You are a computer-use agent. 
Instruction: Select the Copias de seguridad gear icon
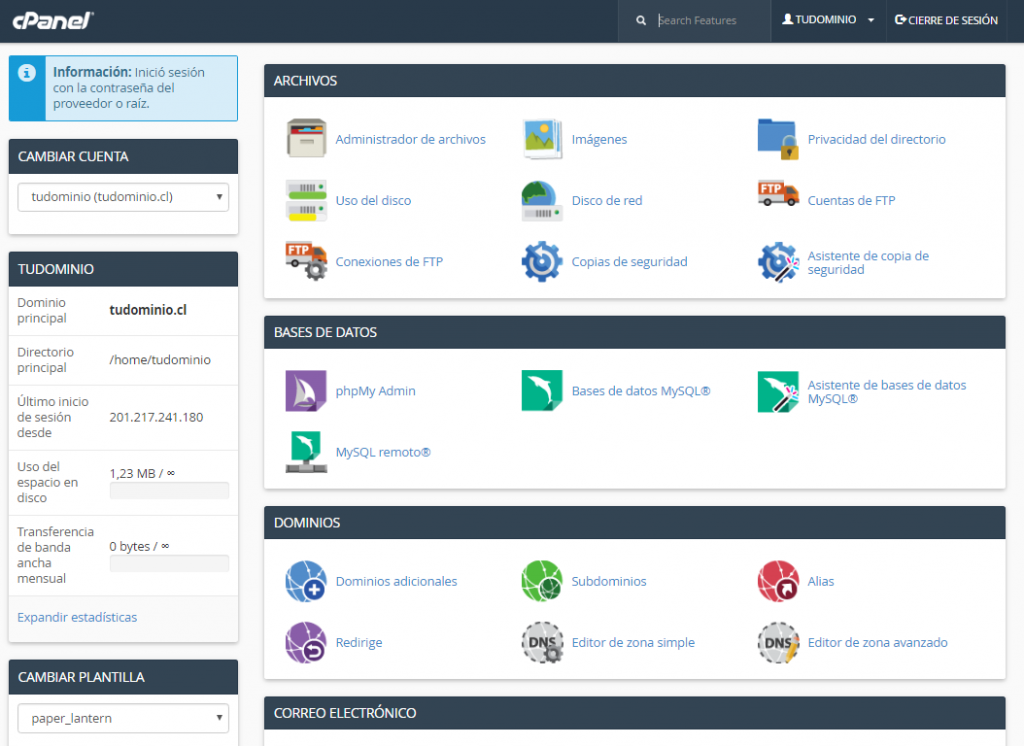click(542, 260)
